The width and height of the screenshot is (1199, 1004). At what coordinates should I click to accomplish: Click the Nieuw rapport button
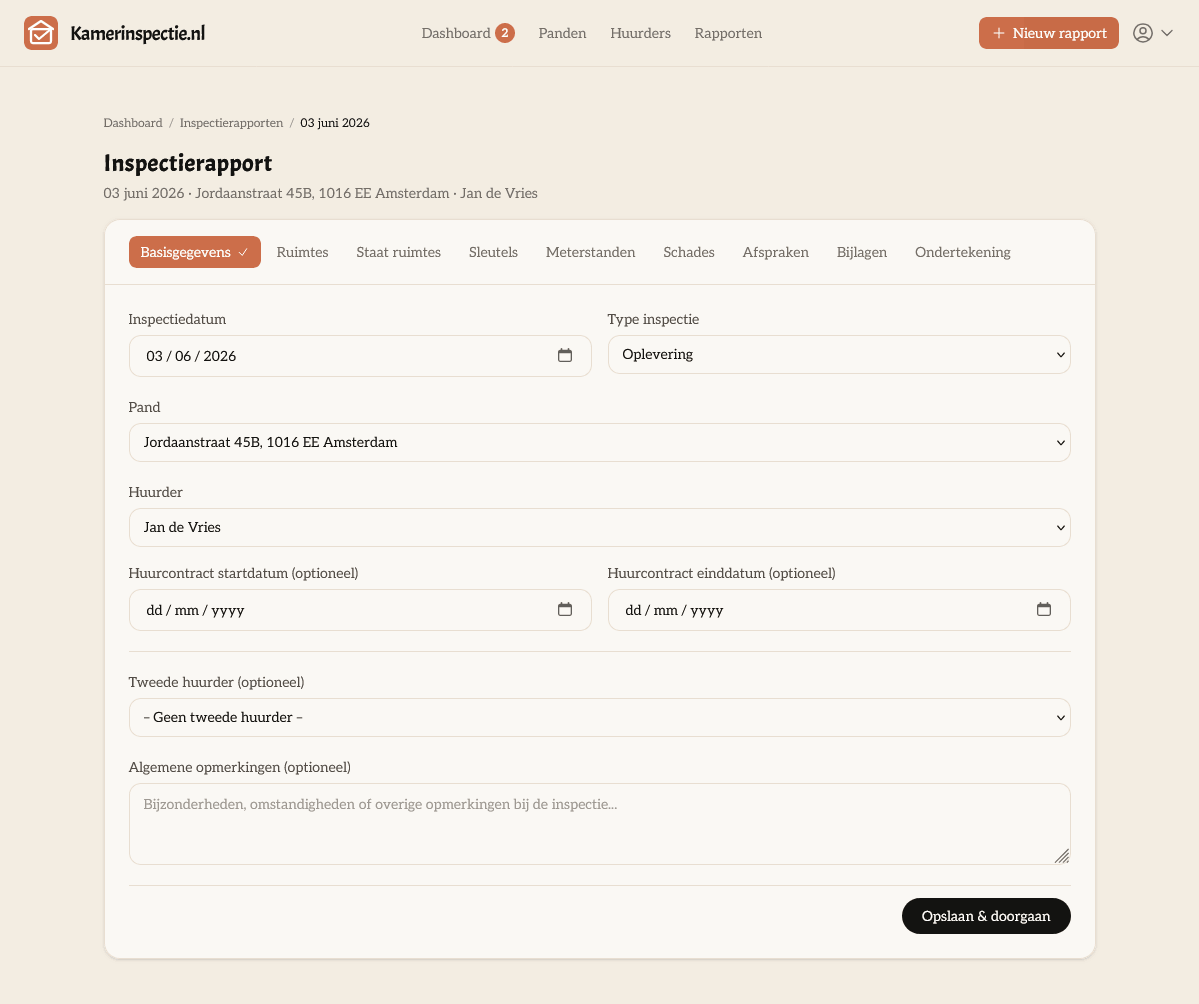[1048, 33]
